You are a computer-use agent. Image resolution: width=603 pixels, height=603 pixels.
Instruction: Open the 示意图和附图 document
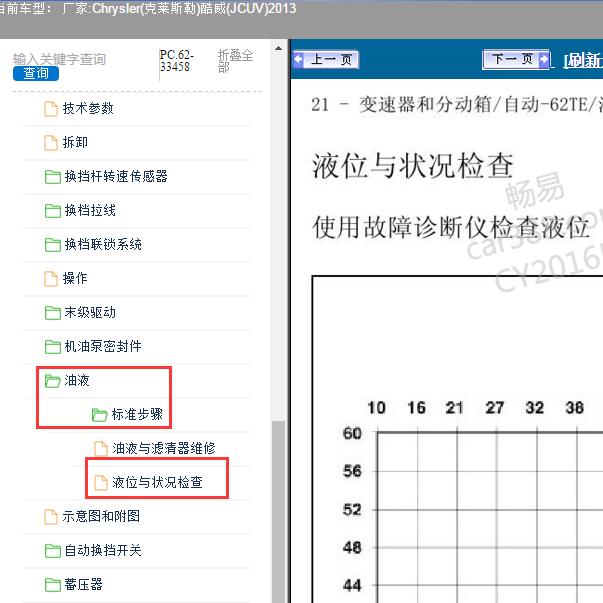click(101, 516)
